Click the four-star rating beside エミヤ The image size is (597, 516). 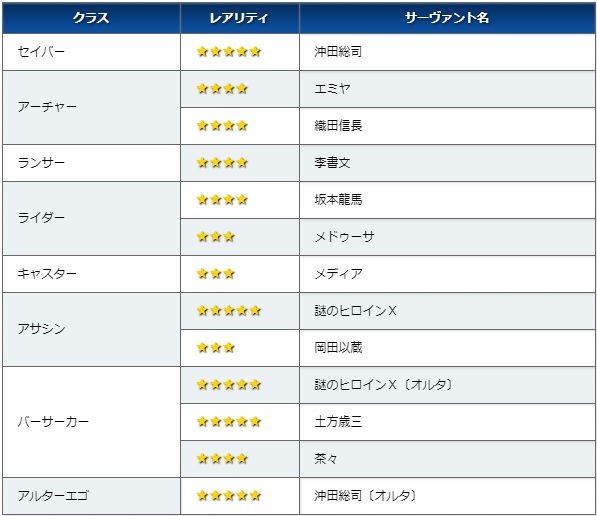[x=222, y=89]
